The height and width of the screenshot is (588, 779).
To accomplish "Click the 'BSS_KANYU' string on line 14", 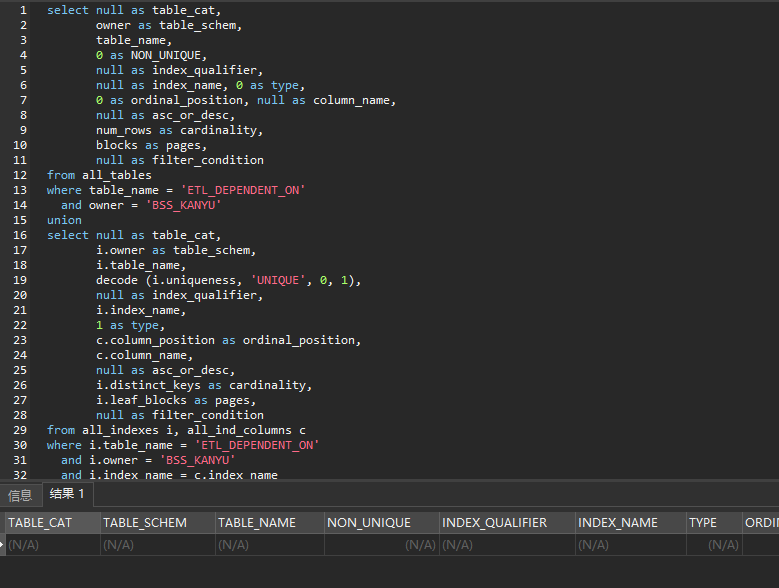I will pos(183,205).
